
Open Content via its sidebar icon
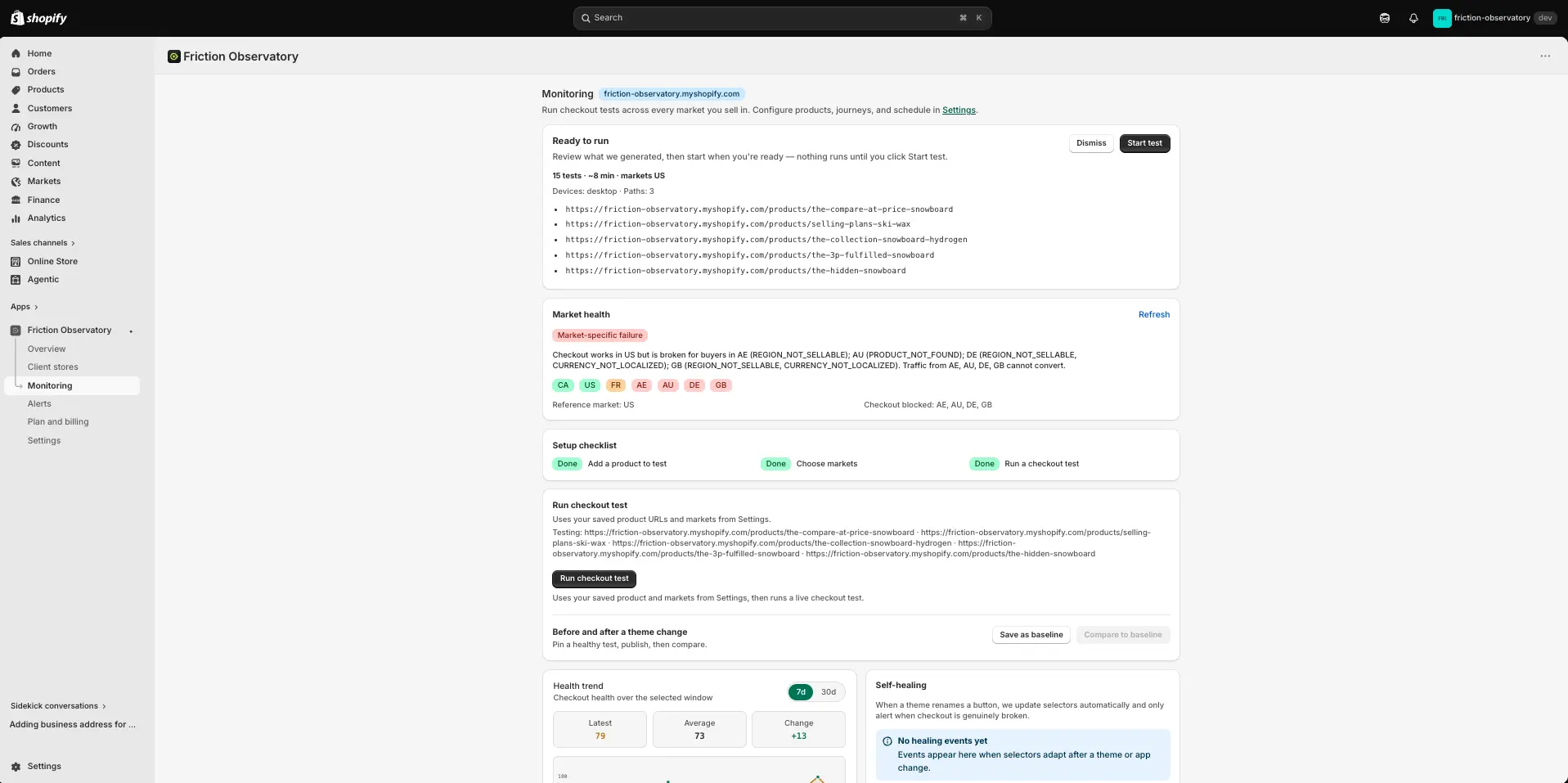pos(16,164)
